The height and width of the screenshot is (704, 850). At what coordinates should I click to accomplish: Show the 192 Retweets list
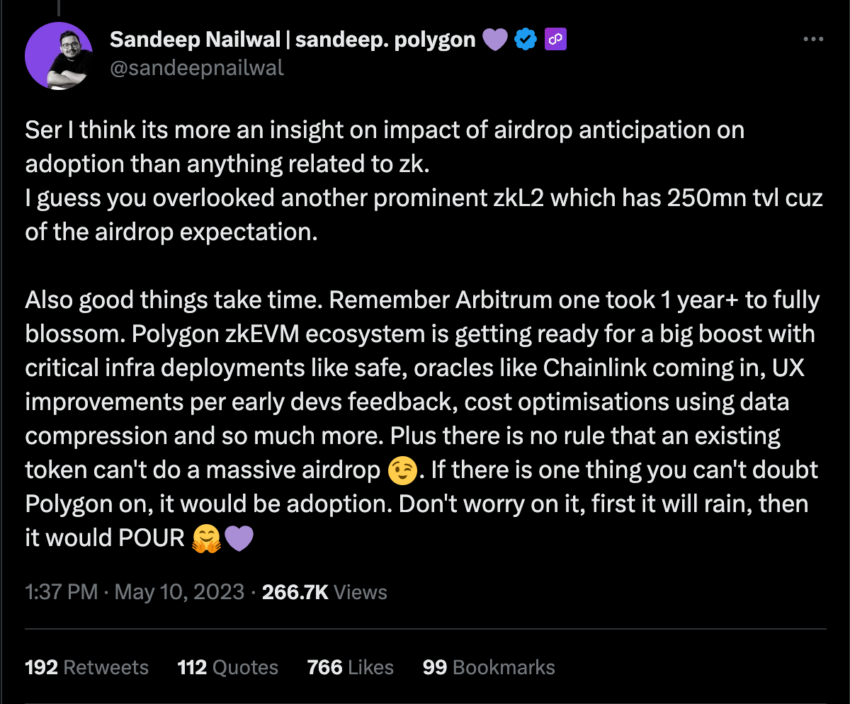point(87,667)
